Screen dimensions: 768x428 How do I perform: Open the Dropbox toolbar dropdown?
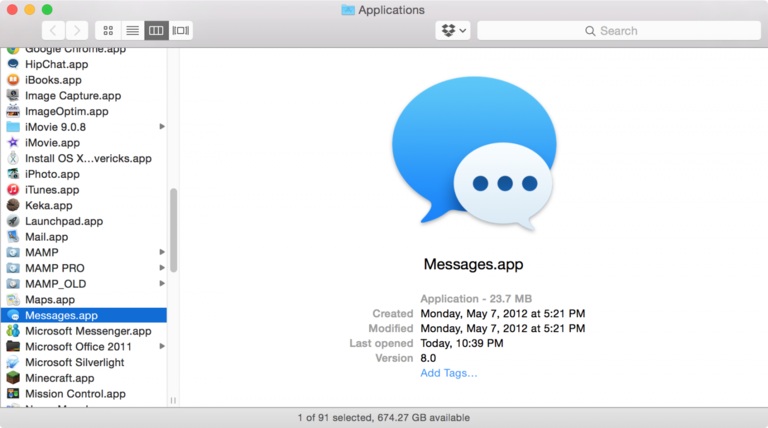[453, 30]
